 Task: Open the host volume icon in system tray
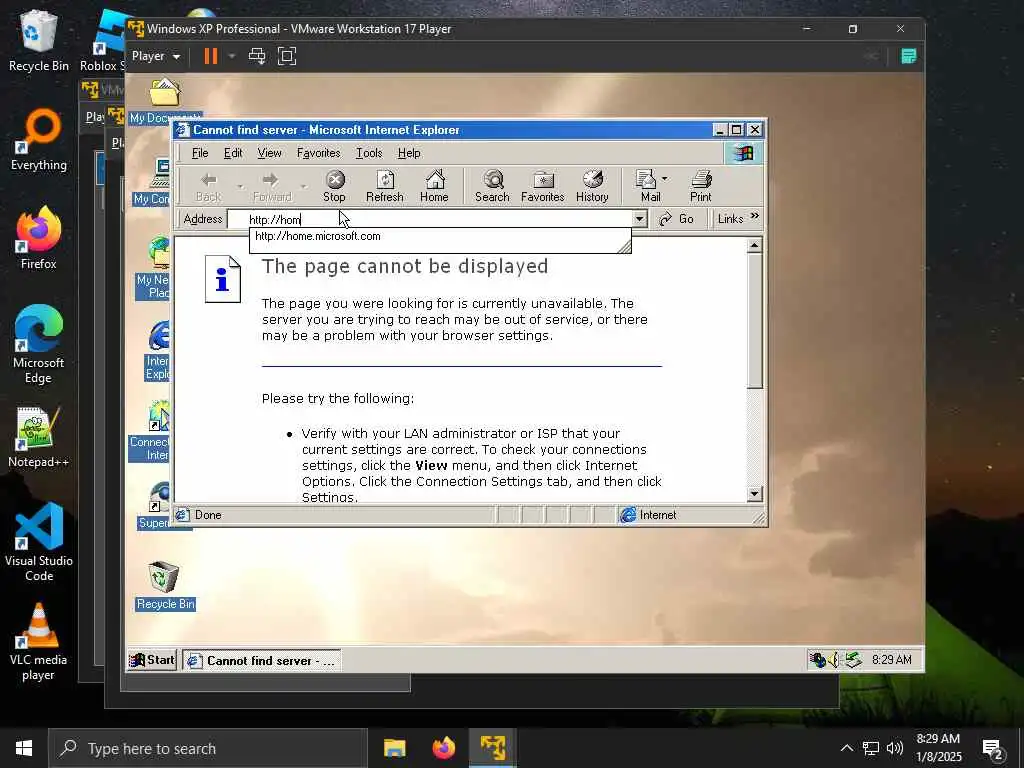tap(895, 748)
